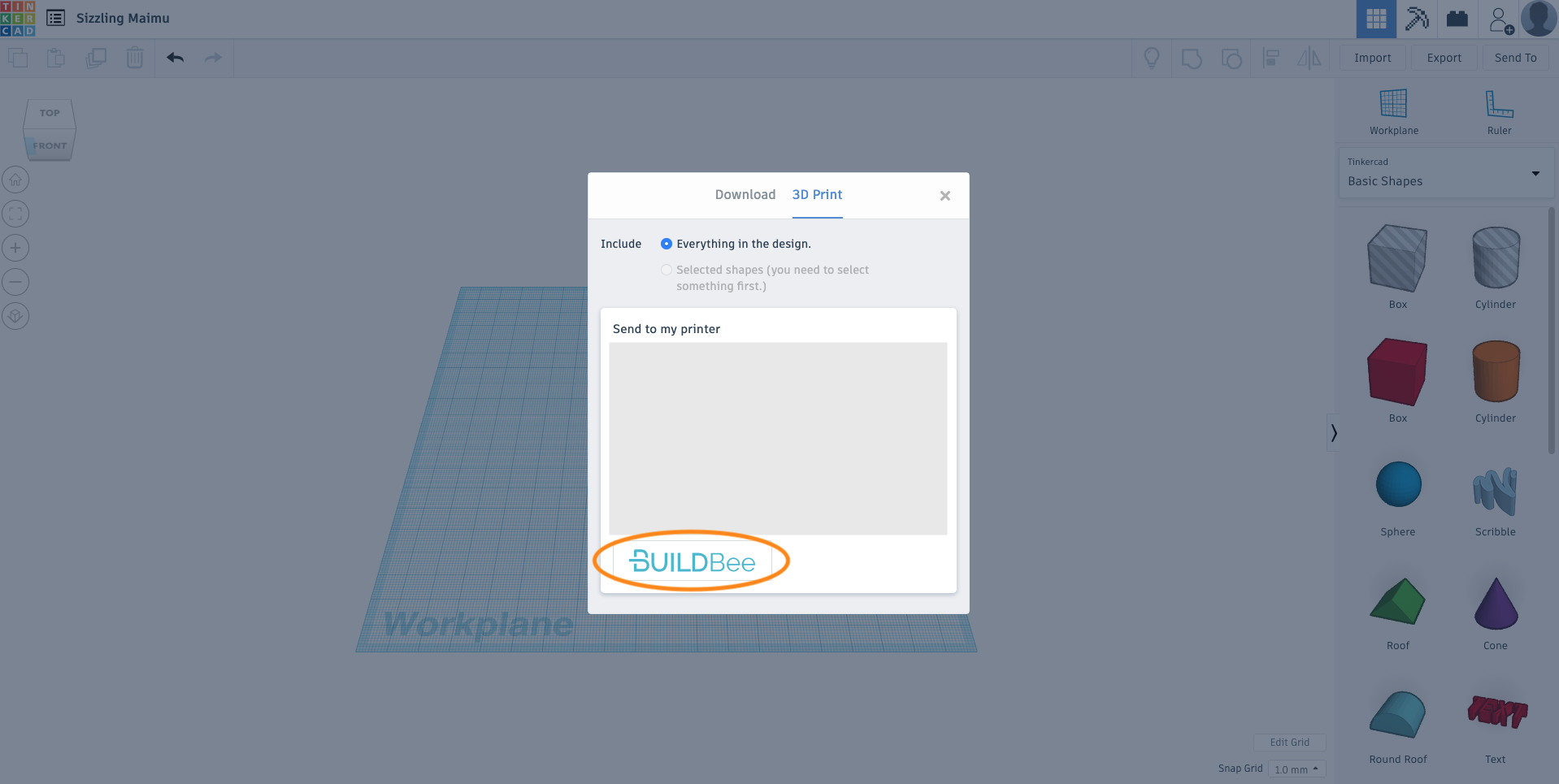
Task: Open the Snap Grid 1.0 mm dropdown
Action: (1296, 769)
